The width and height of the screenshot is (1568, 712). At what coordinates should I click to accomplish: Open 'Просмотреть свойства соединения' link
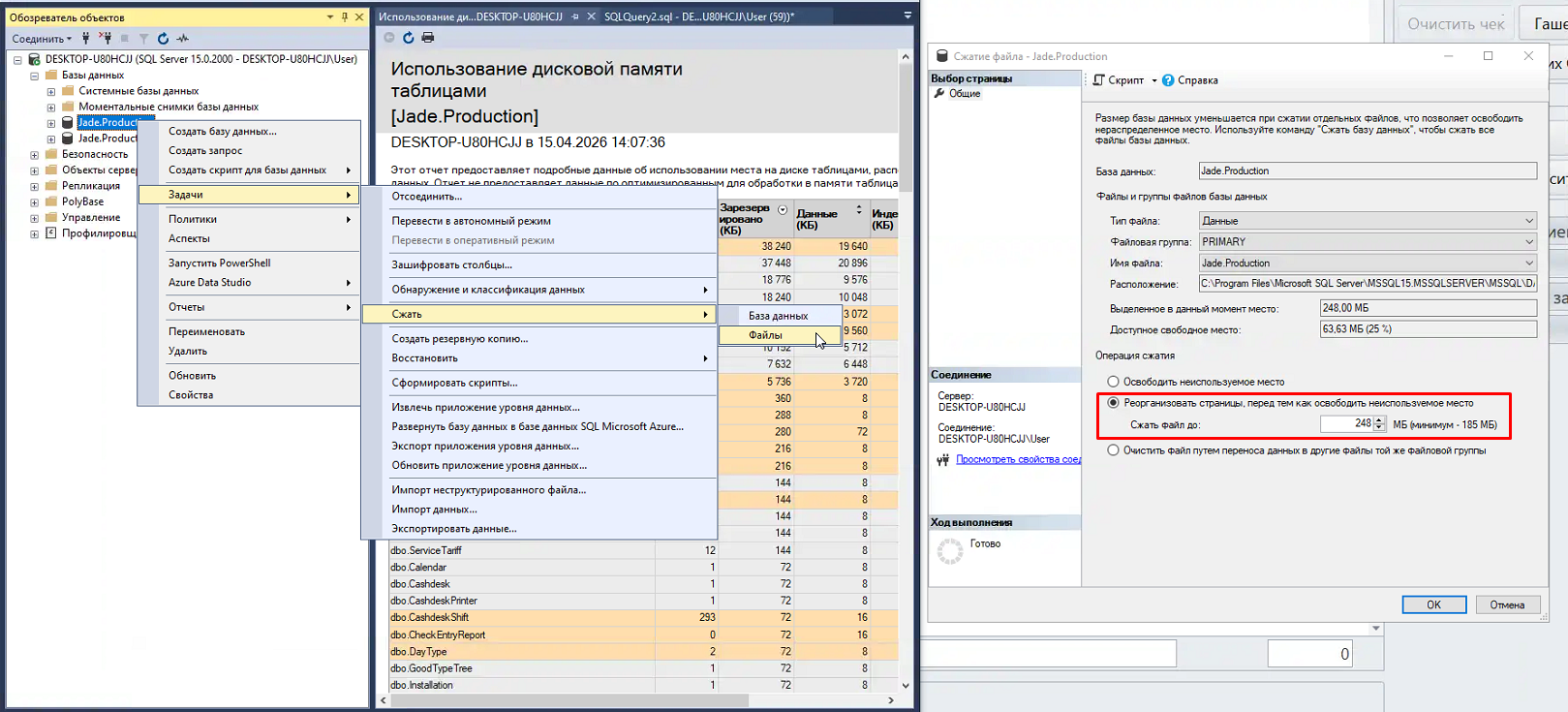[x=1018, y=459]
